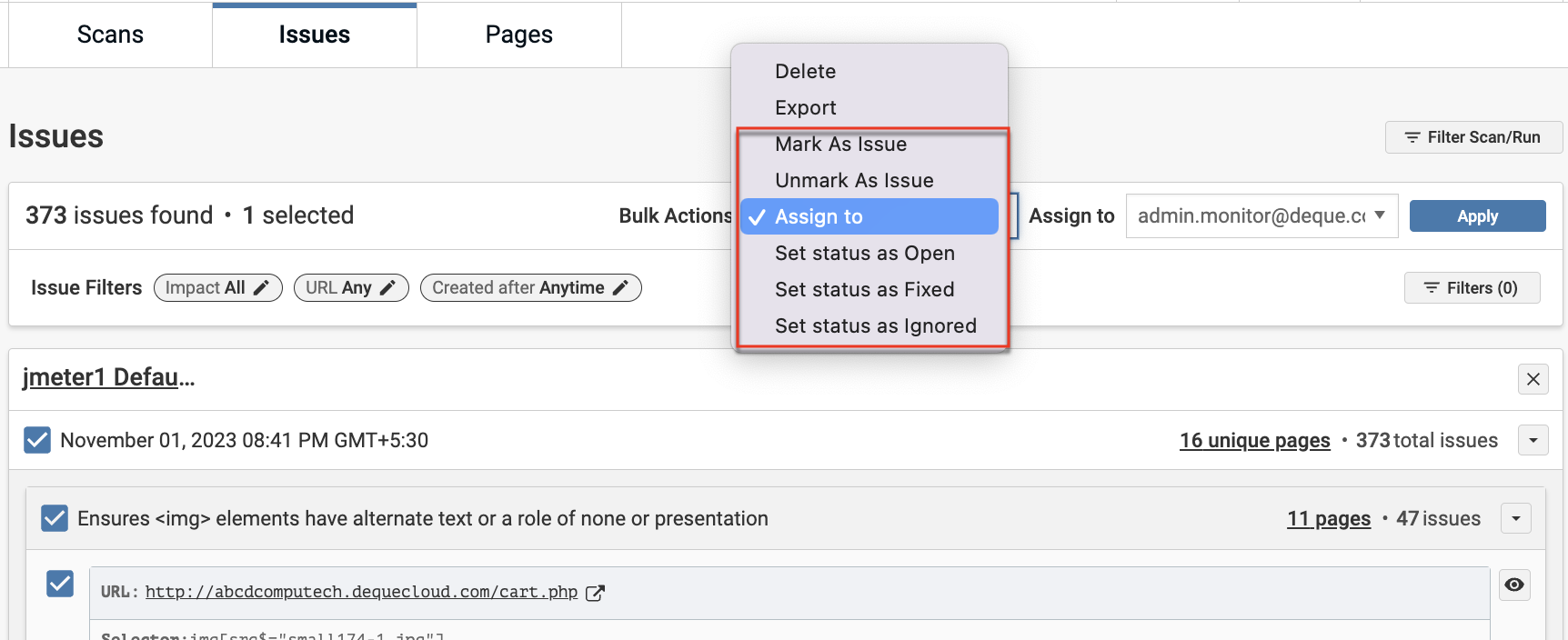Open the Filters (0) button
Screen dimensions: 1568x640
1472,288
